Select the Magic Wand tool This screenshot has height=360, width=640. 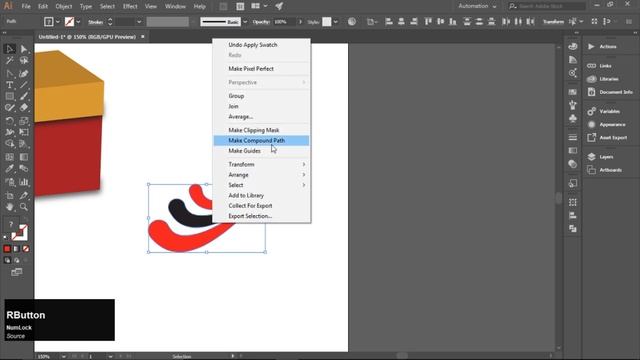tap(9, 61)
